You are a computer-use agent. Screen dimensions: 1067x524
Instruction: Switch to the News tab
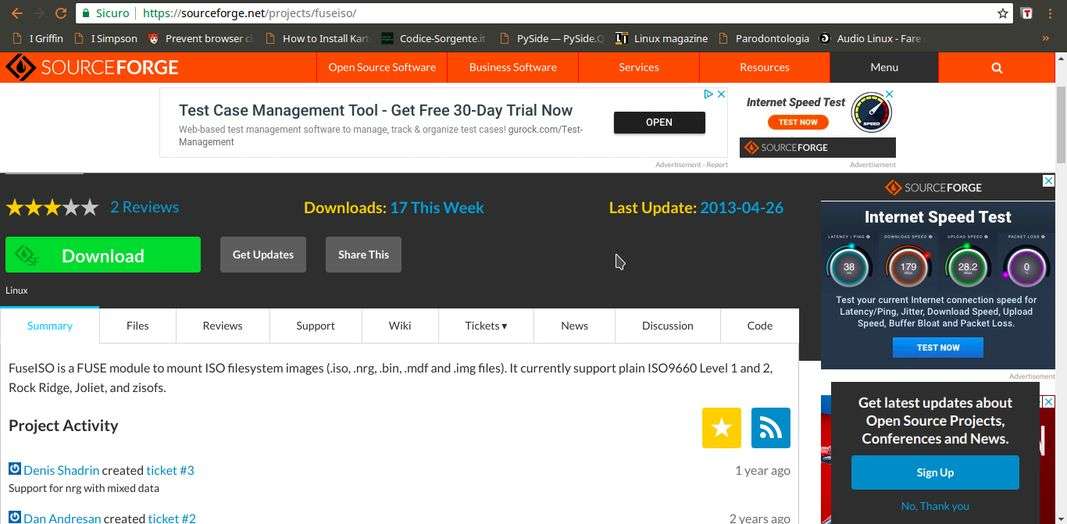coord(574,325)
